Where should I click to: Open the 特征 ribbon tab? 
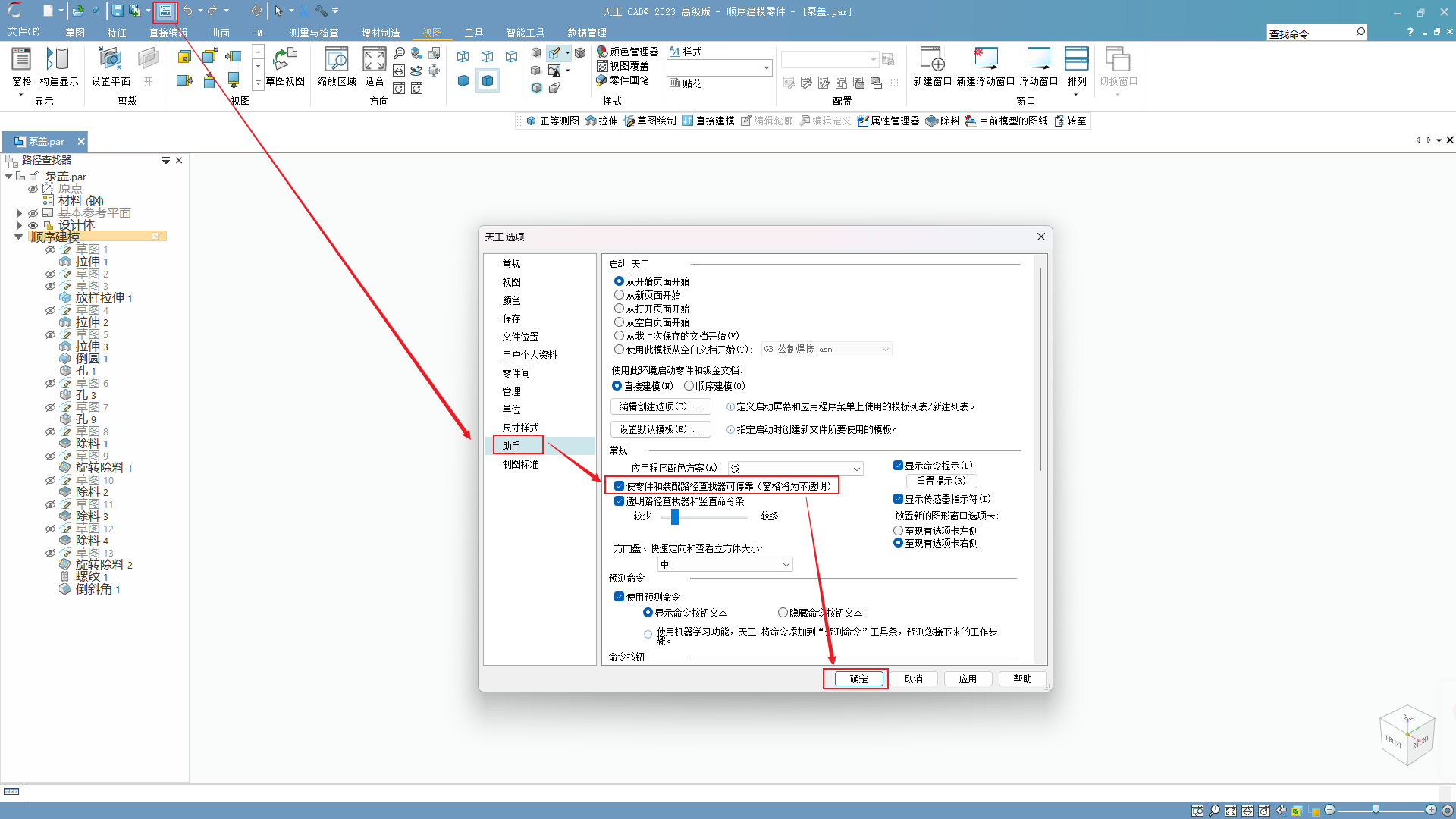pos(117,33)
